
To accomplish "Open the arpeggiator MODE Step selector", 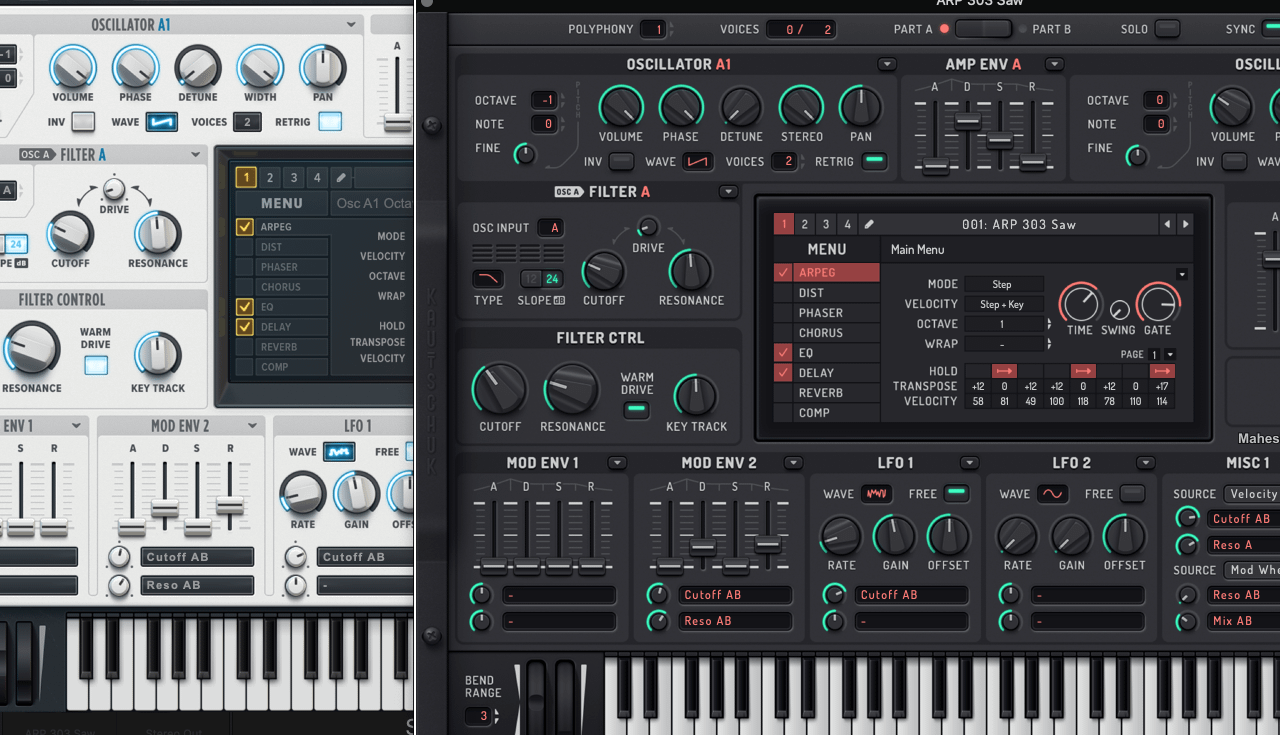I will [x=1003, y=284].
